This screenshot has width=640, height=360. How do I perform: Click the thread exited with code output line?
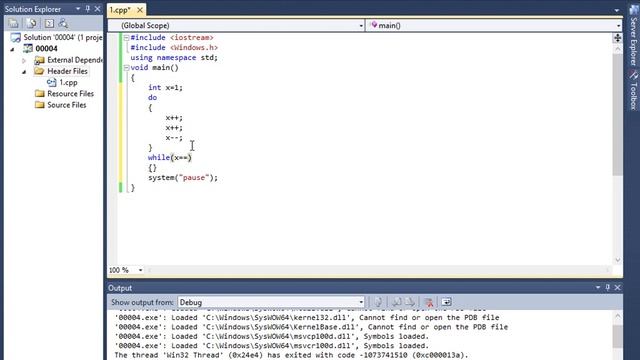(x=291, y=355)
